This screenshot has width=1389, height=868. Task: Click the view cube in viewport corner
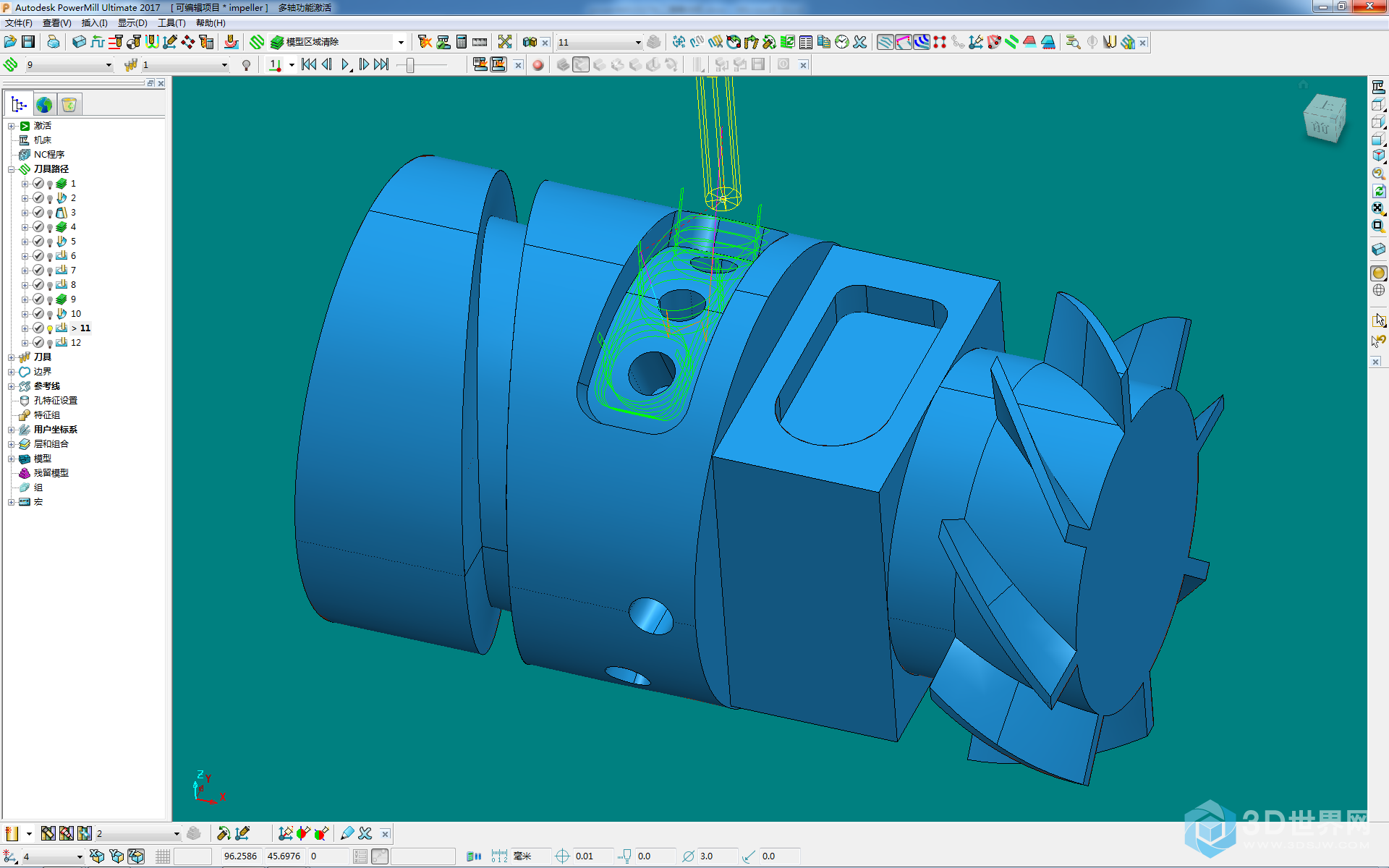[1325, 118]
